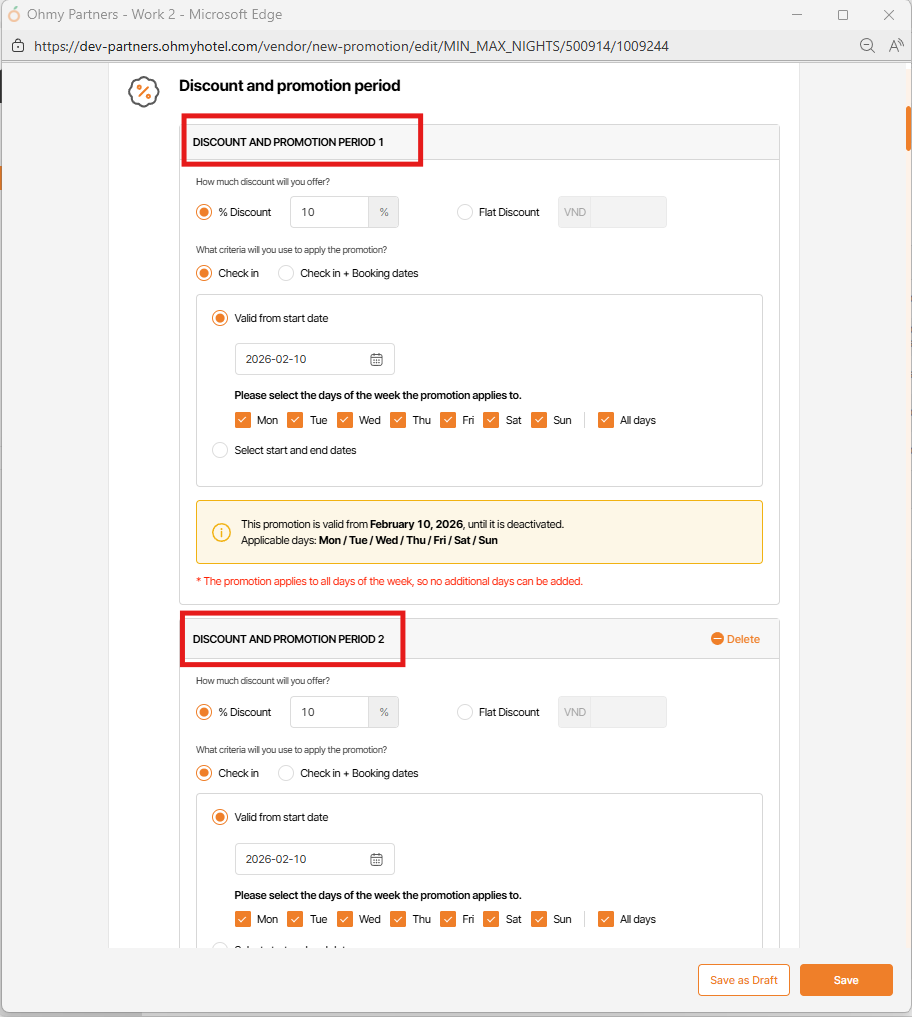This screenshot has height=1017, width=912.
Task: Uncheck Sat in Period 2
Action: point(491,919)
